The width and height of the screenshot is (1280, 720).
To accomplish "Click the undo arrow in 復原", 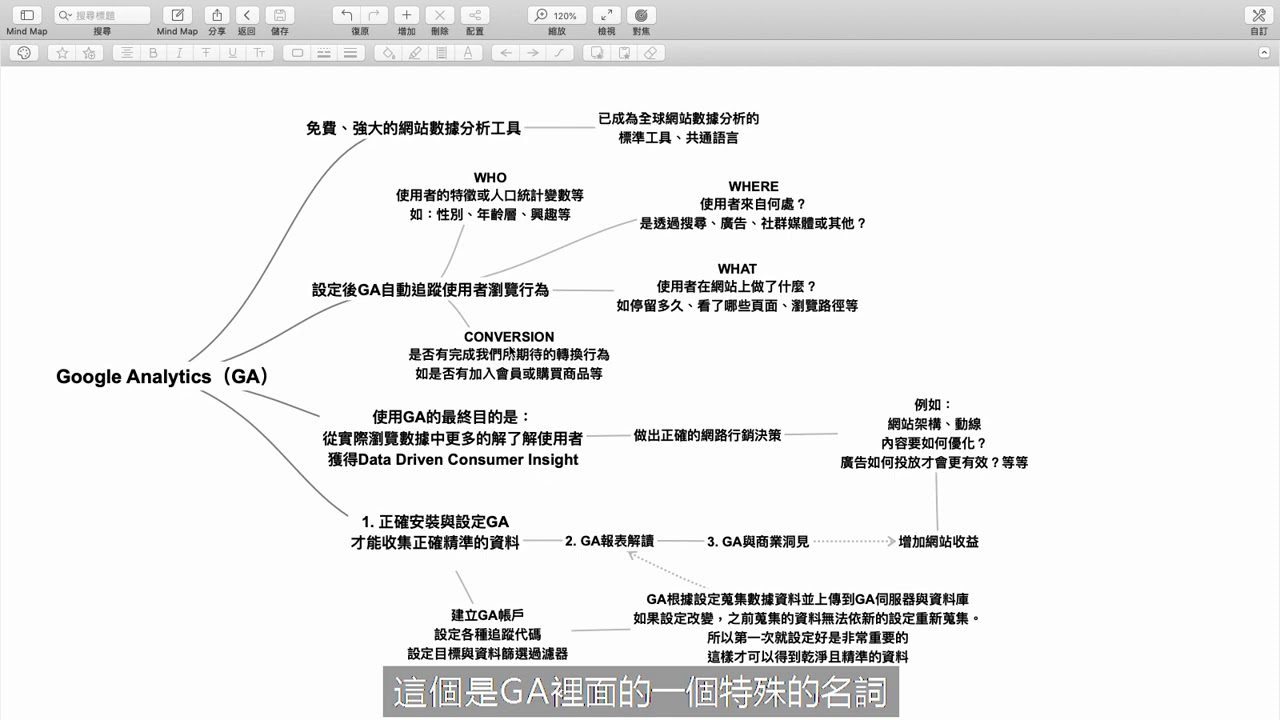I will 346,15.
